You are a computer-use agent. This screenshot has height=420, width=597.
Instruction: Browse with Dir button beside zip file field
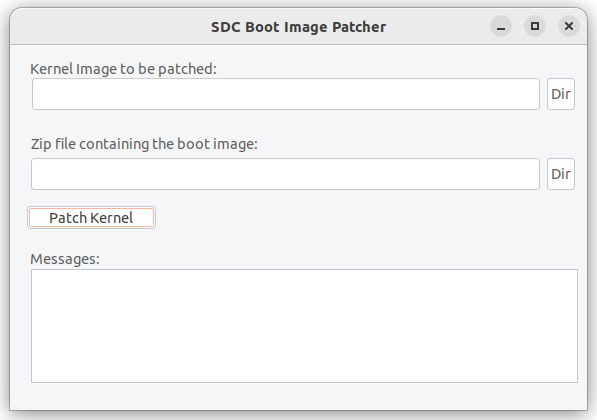[x=560, y=174]
